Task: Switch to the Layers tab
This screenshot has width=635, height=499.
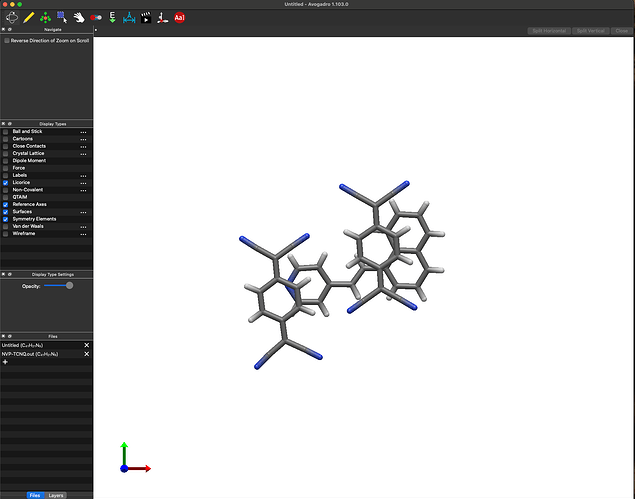Action: coord(57,495)
